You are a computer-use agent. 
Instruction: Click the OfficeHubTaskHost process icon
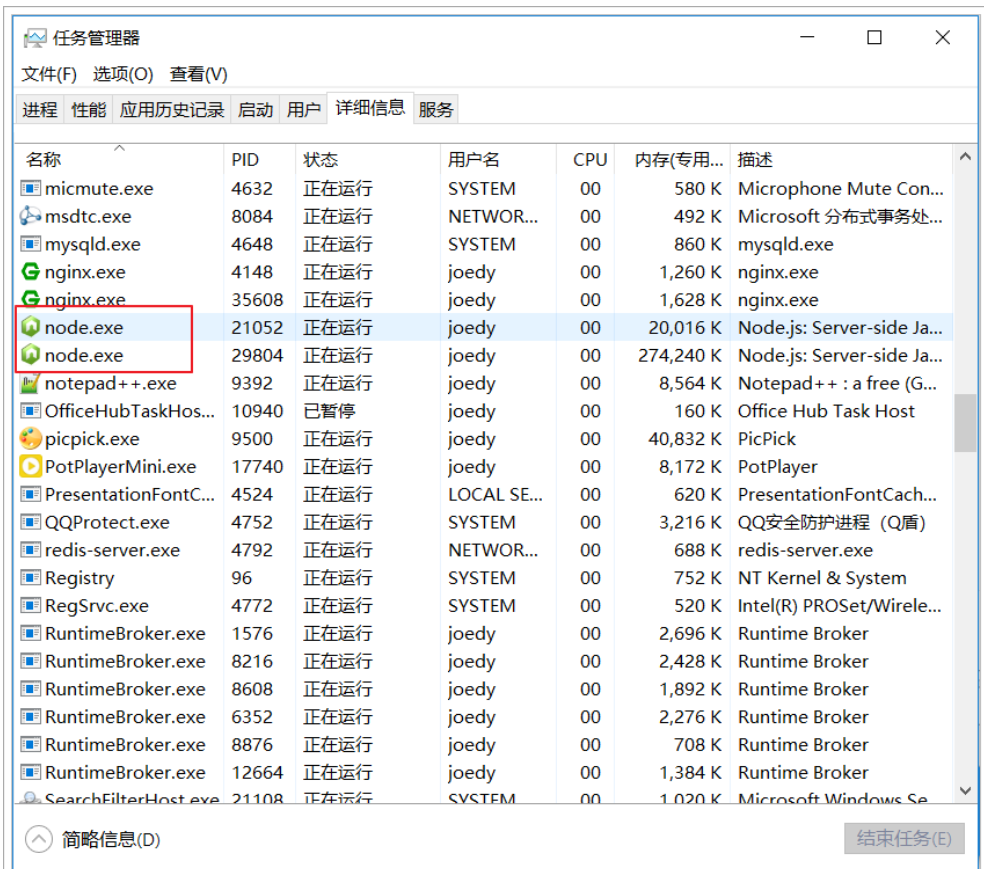[x=31, y=410]
